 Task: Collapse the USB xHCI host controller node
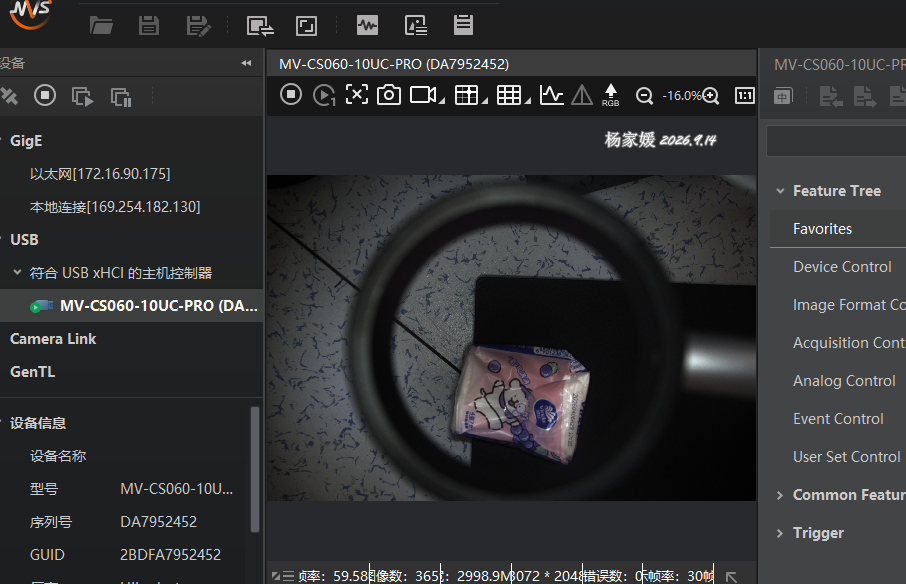(17, 272)
